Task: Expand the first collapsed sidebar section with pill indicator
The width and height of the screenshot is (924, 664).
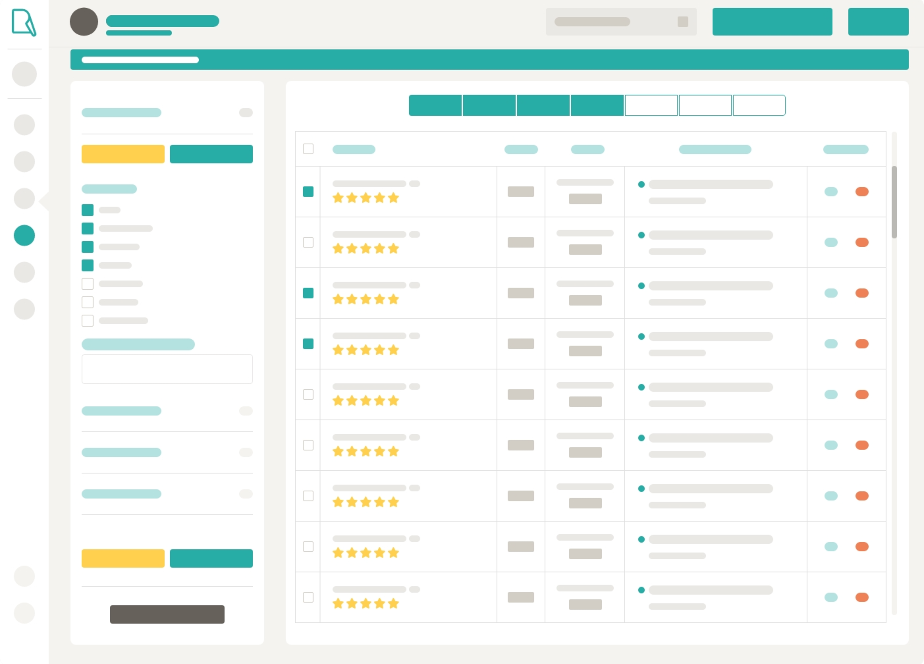Action: click(167, 411)
